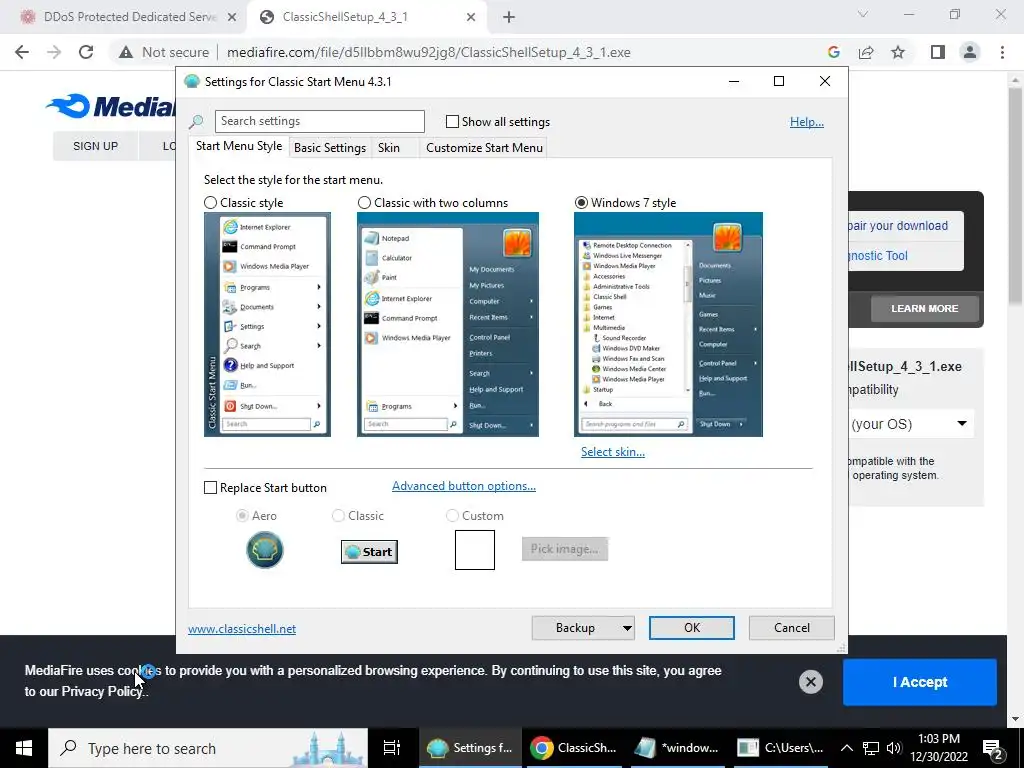Click the Task View taskbar icon
The image size is (1024, 768).
click(x=392, y=748)
